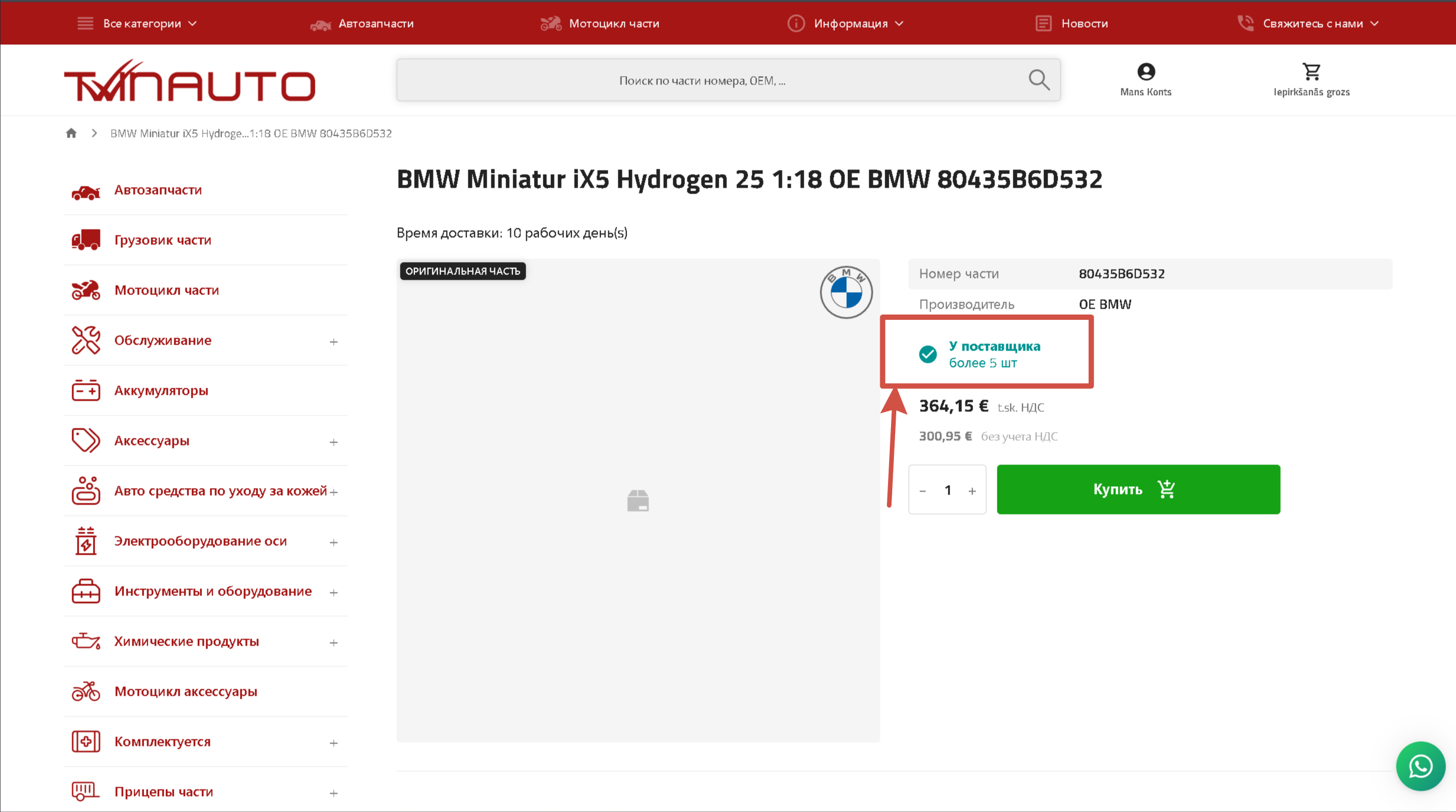The image size is (1456, 812).
Task: Increase quantity with plus stepper
Action: [x=972, y=490]
